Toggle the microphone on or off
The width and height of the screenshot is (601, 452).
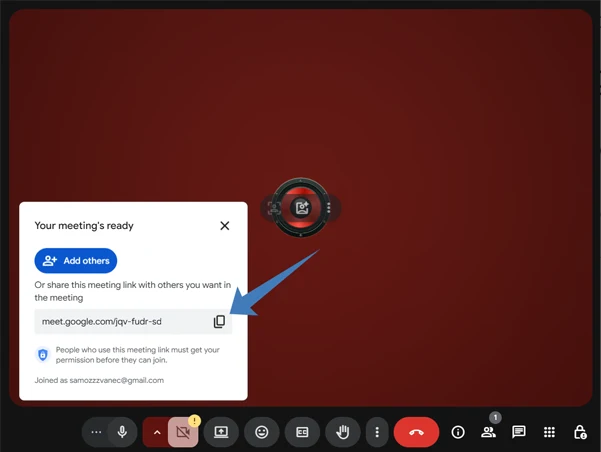click(x=122, y=432)
